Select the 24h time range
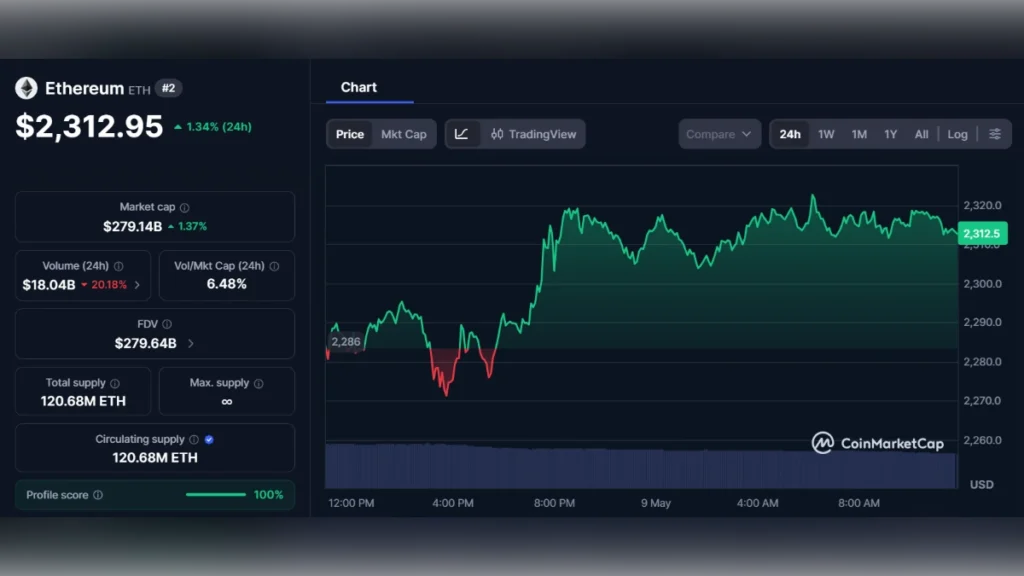The height and width of the screenshot is (576, 1024). coord(790,135)
